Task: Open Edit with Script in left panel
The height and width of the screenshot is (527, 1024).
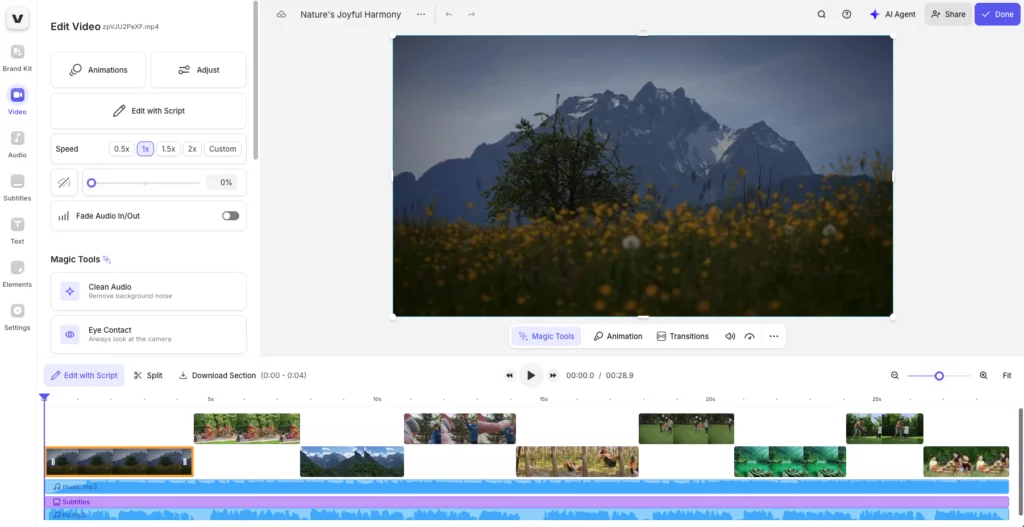Action: coord(148,111)
